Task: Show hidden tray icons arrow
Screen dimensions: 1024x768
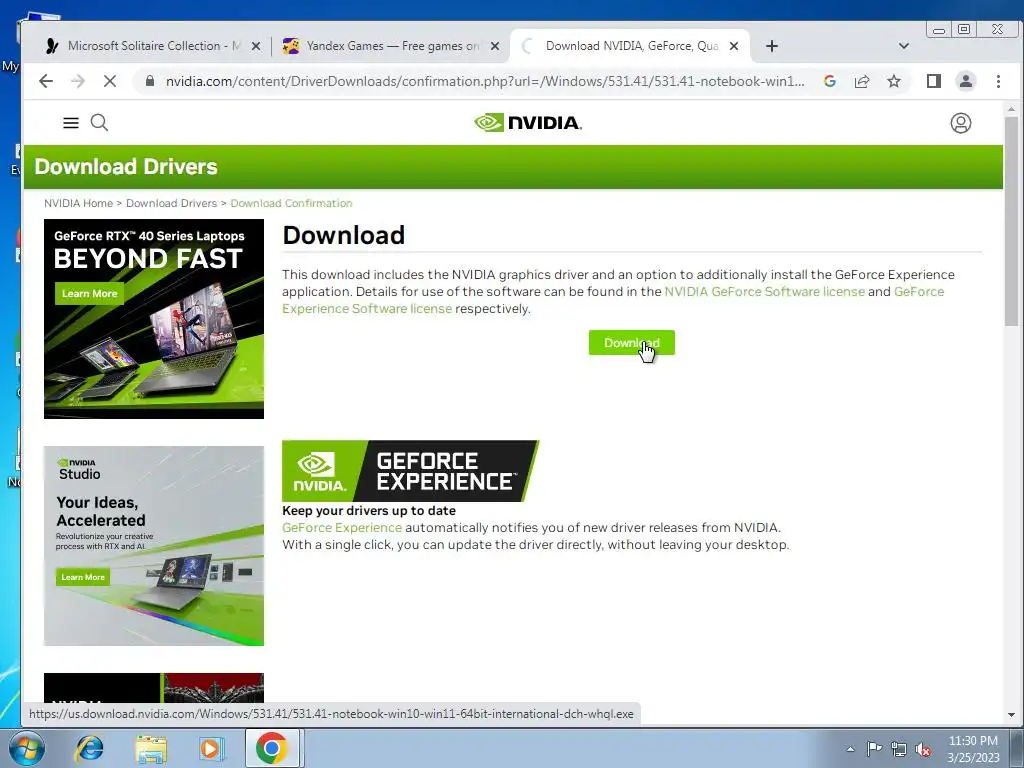Action: (850, 749)
